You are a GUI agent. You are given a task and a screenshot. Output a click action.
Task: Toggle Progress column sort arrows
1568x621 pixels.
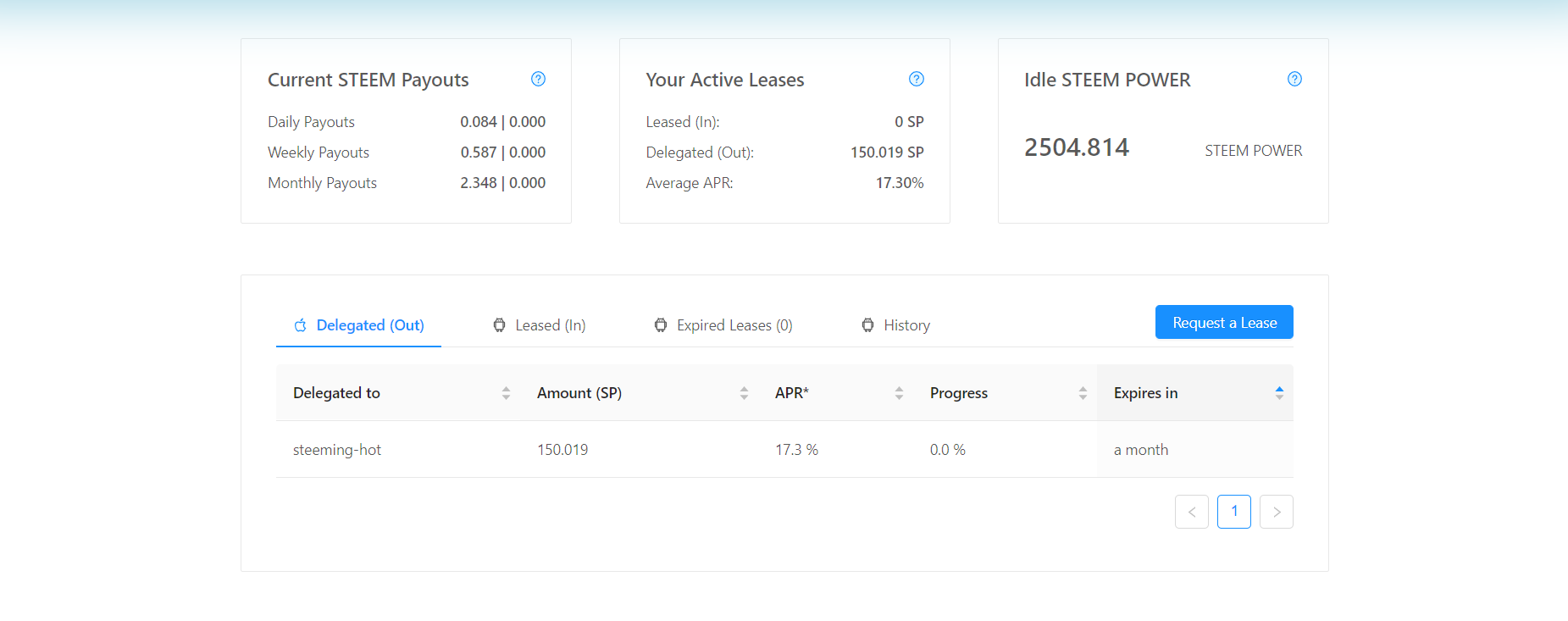(x=1083, y=393)
